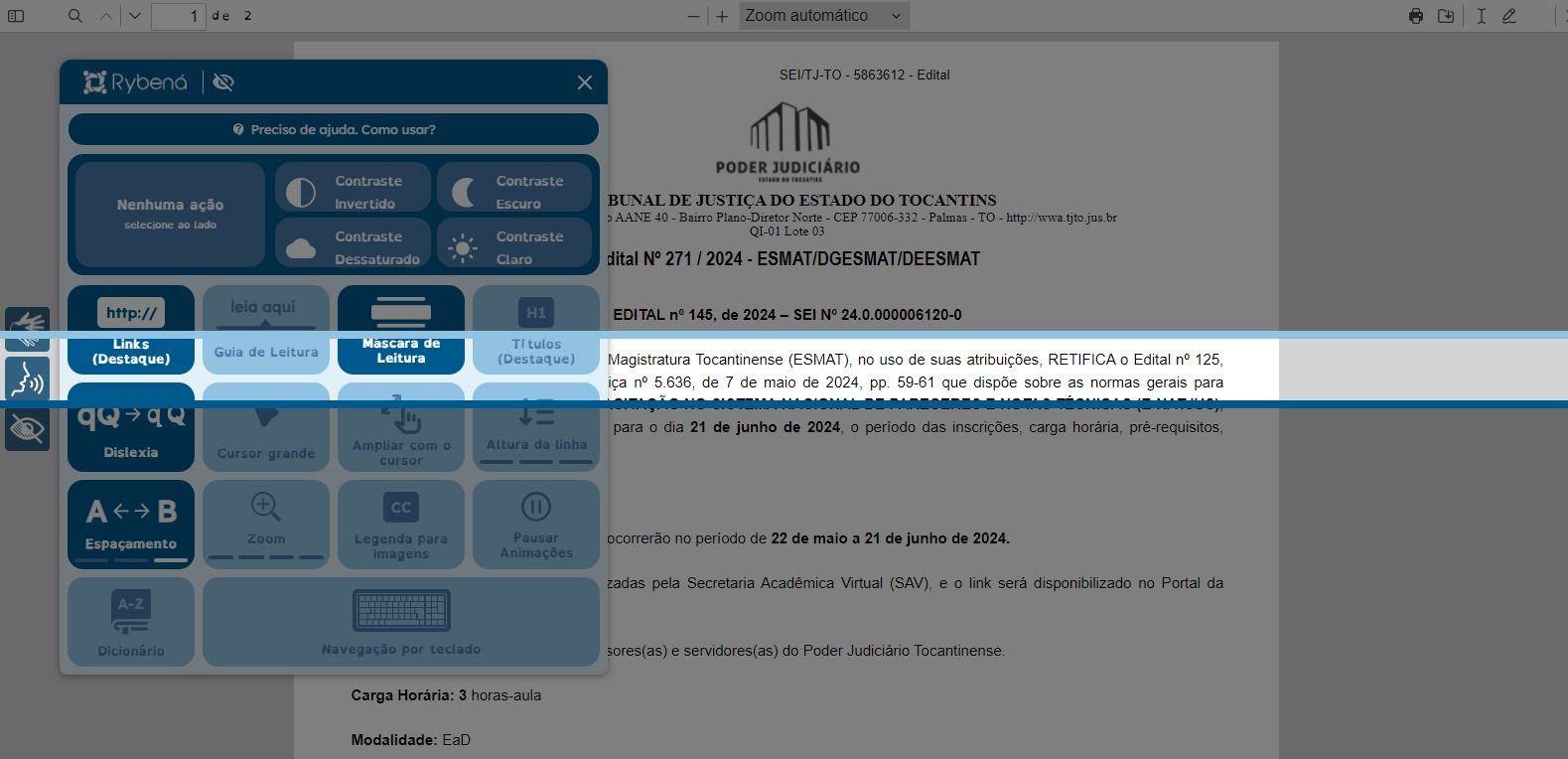1568x759 pixels.
Task: Open the find-in-document search icon
Action: click(x=75, y=16)
